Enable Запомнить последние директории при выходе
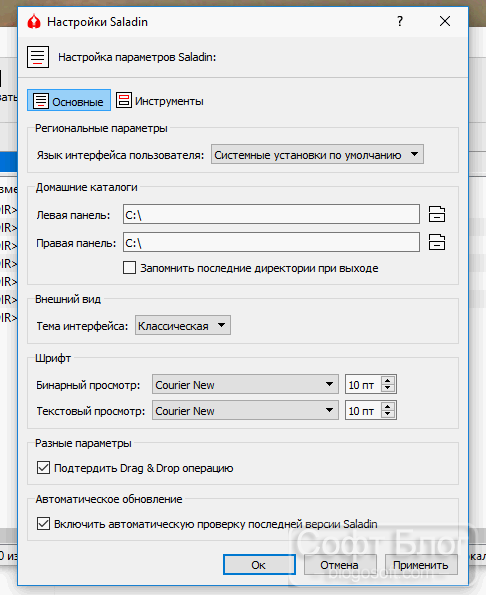This screenshot has height=595, width=486. point(129,268)
